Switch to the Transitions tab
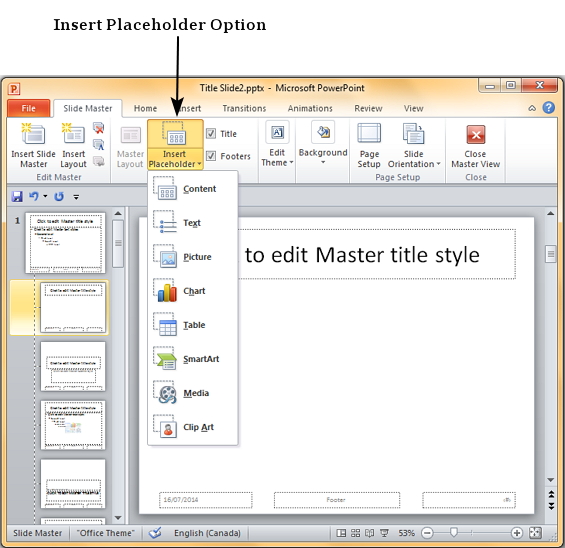 tap(244, 108)
